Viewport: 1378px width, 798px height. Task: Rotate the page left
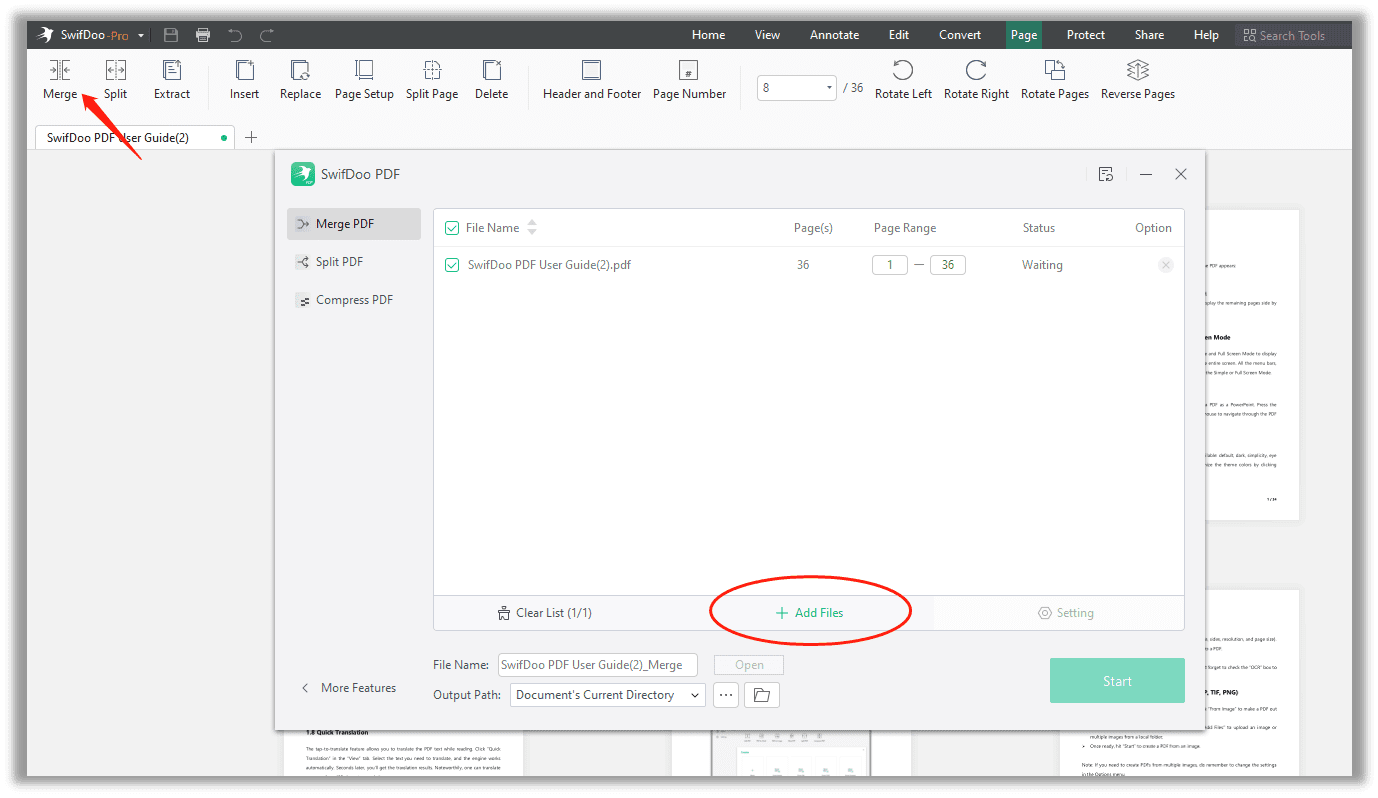(x=903, y=79)
